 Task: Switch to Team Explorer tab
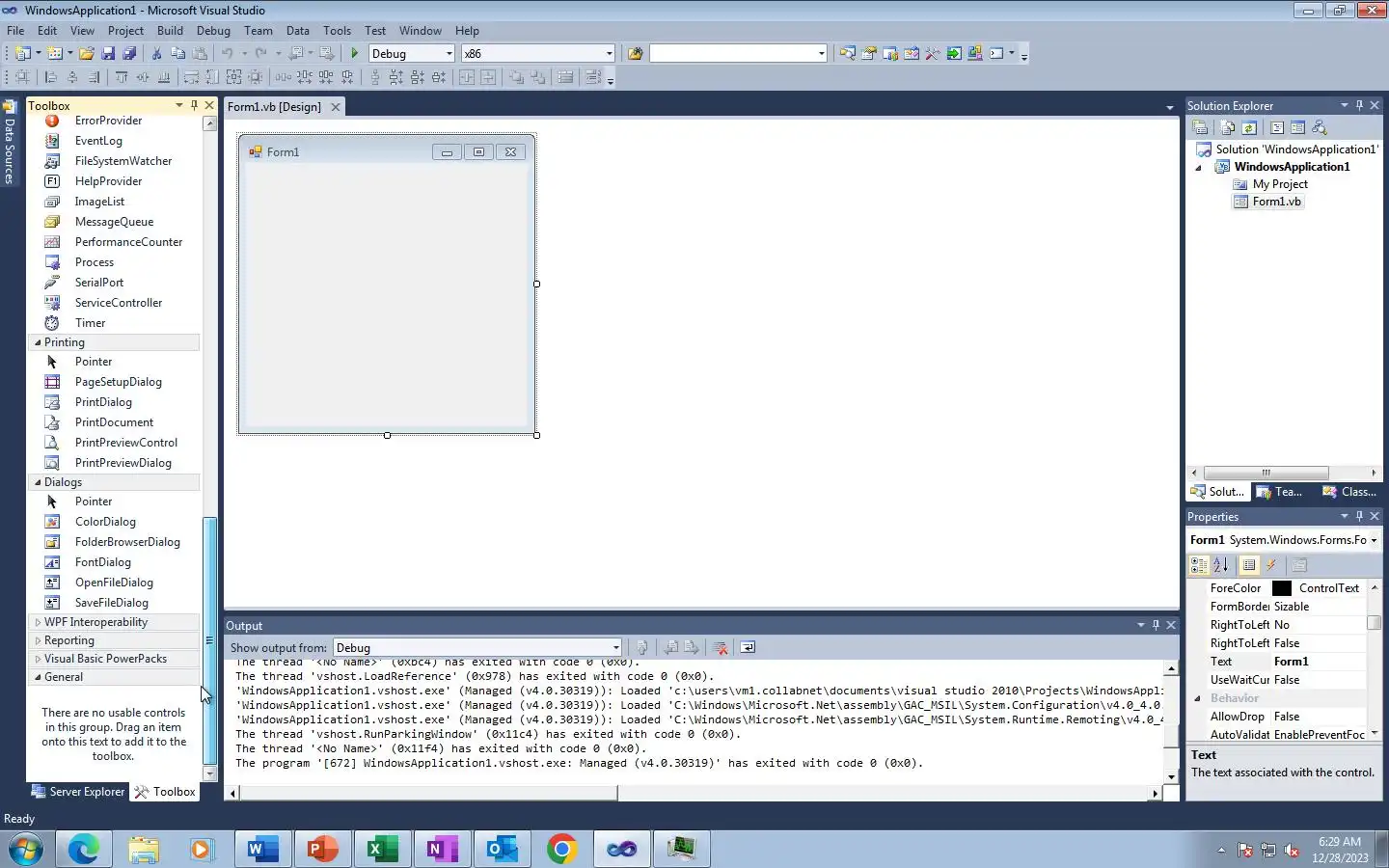(1279, 492)
